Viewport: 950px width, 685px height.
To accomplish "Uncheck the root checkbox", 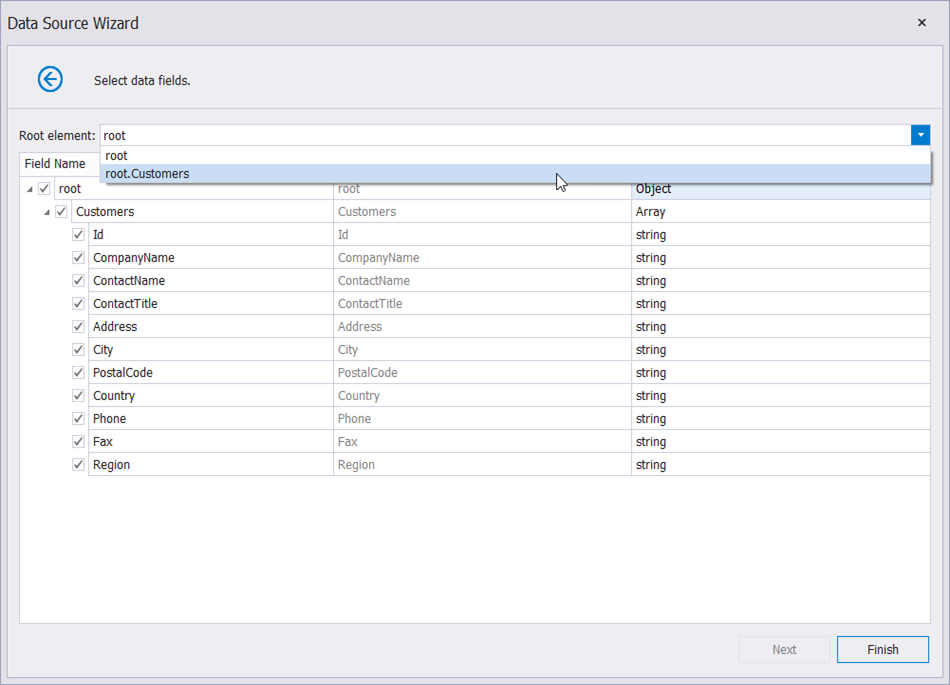I will [44, 189].
